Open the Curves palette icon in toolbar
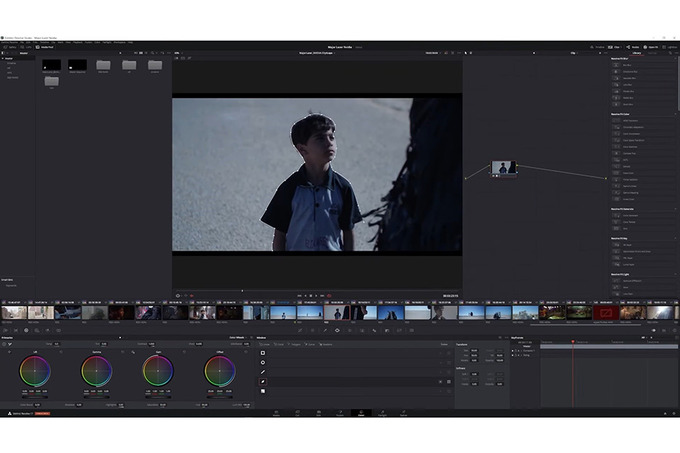The width and height of the screenshot is (680, 453). (300, 330)
